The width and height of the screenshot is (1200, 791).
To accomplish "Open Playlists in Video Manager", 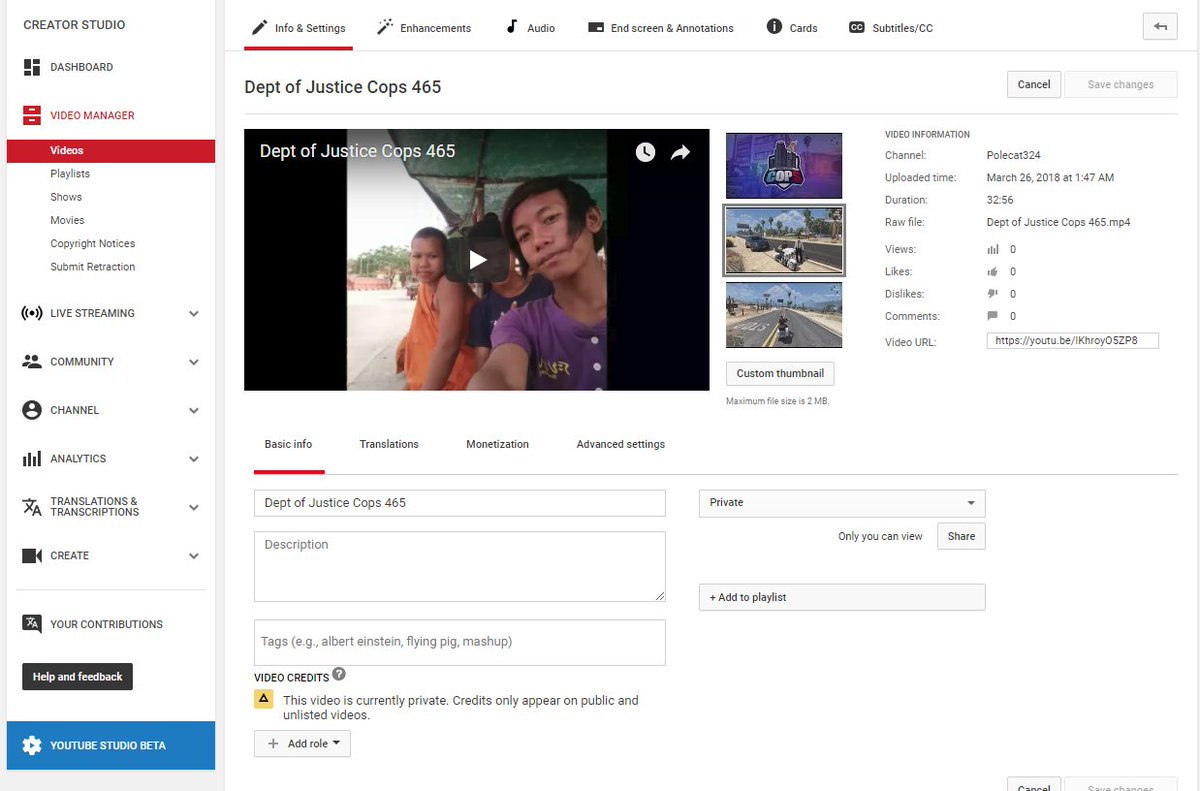I will (x=70, y=174).
